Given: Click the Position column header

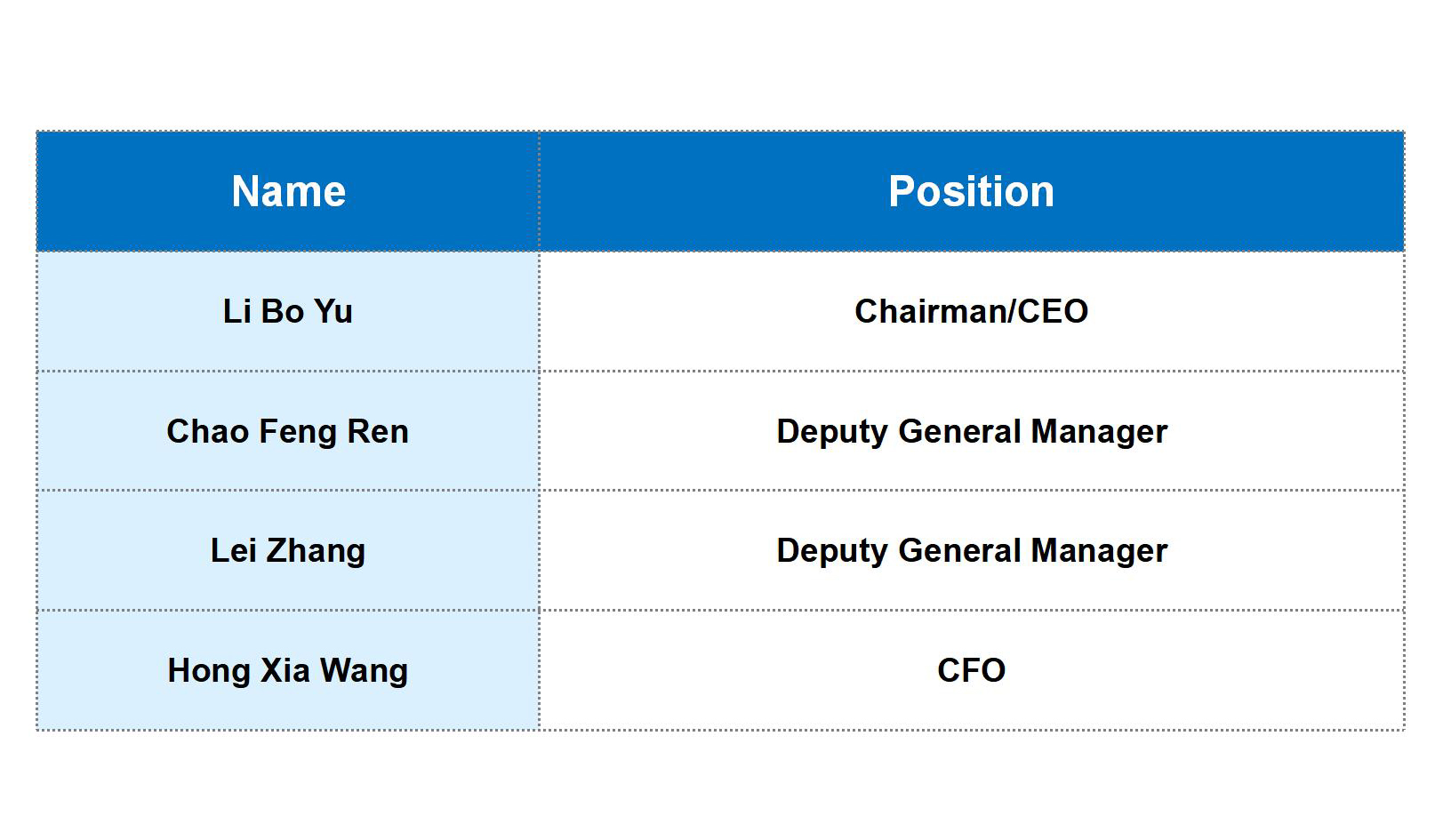Looking at the screenshot, I should [x=971, y=192].
